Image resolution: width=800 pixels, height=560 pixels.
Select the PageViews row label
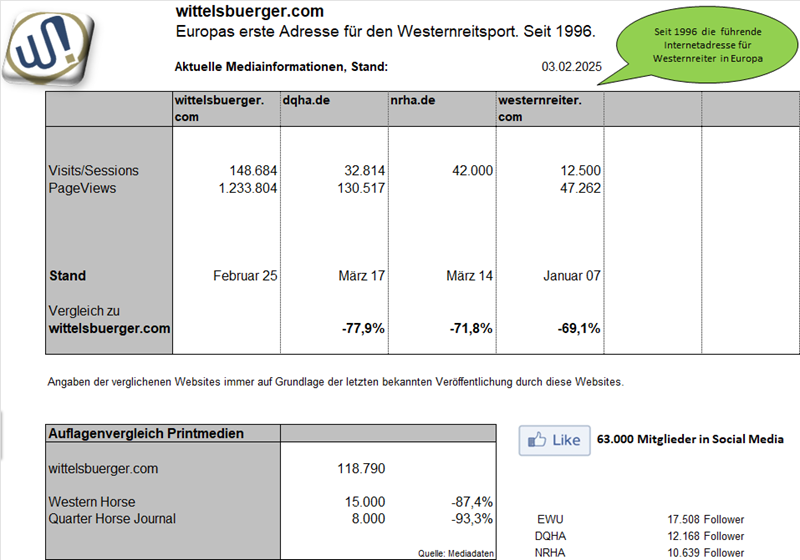82,188
